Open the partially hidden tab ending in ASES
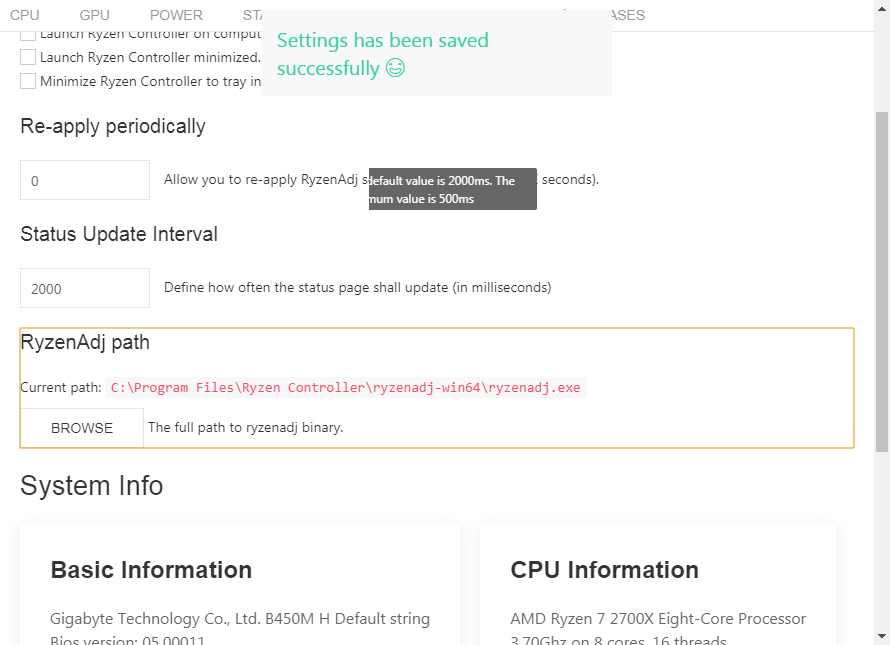 [624, 15]
